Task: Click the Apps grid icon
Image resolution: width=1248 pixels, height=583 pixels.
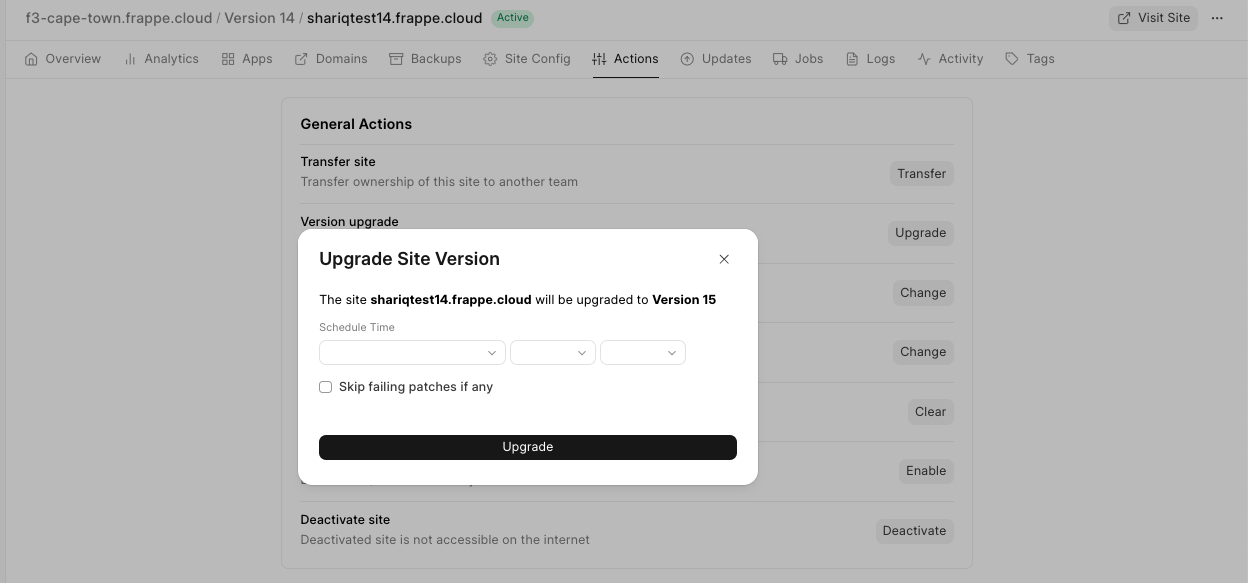Action: pos(228,59)
